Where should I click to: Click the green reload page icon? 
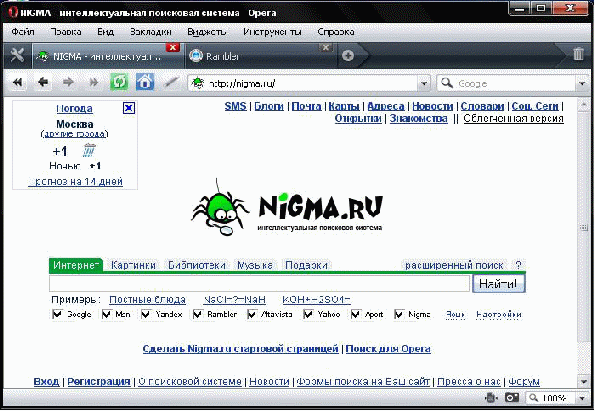pos(119,82)
